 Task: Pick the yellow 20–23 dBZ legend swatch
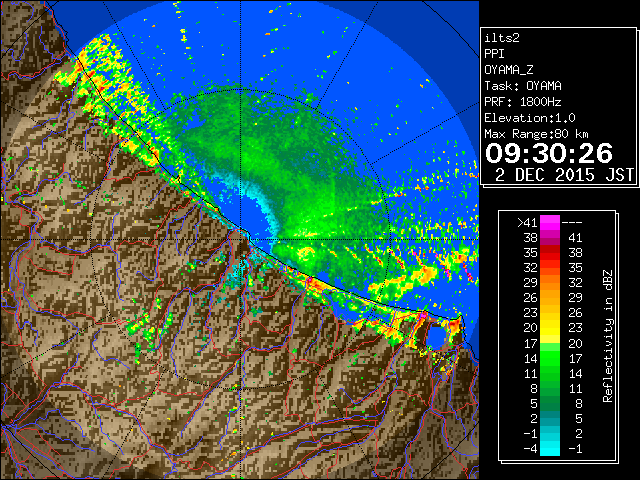point(550,328)
